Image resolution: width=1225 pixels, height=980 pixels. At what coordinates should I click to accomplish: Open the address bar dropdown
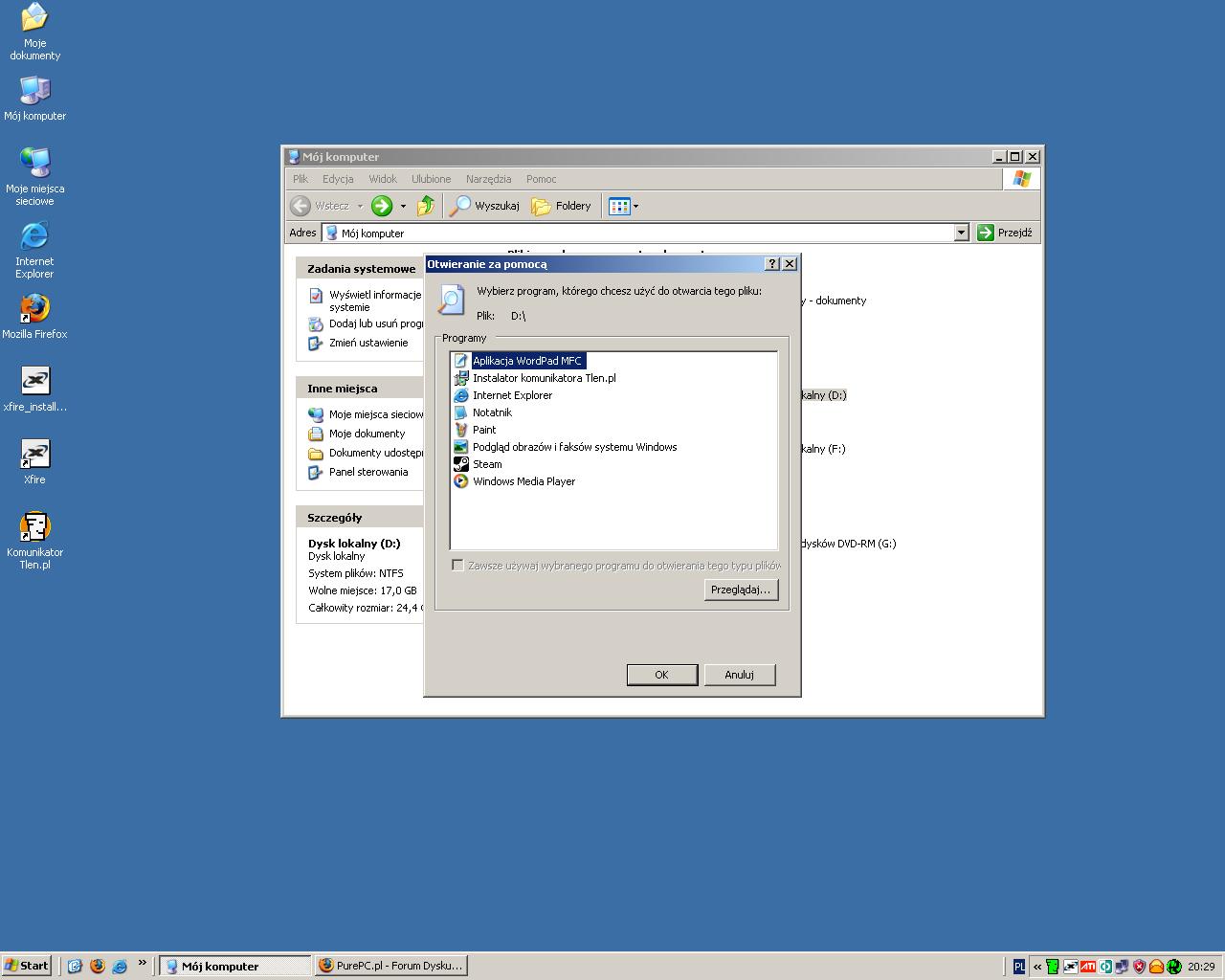click(x=961, y=233)
